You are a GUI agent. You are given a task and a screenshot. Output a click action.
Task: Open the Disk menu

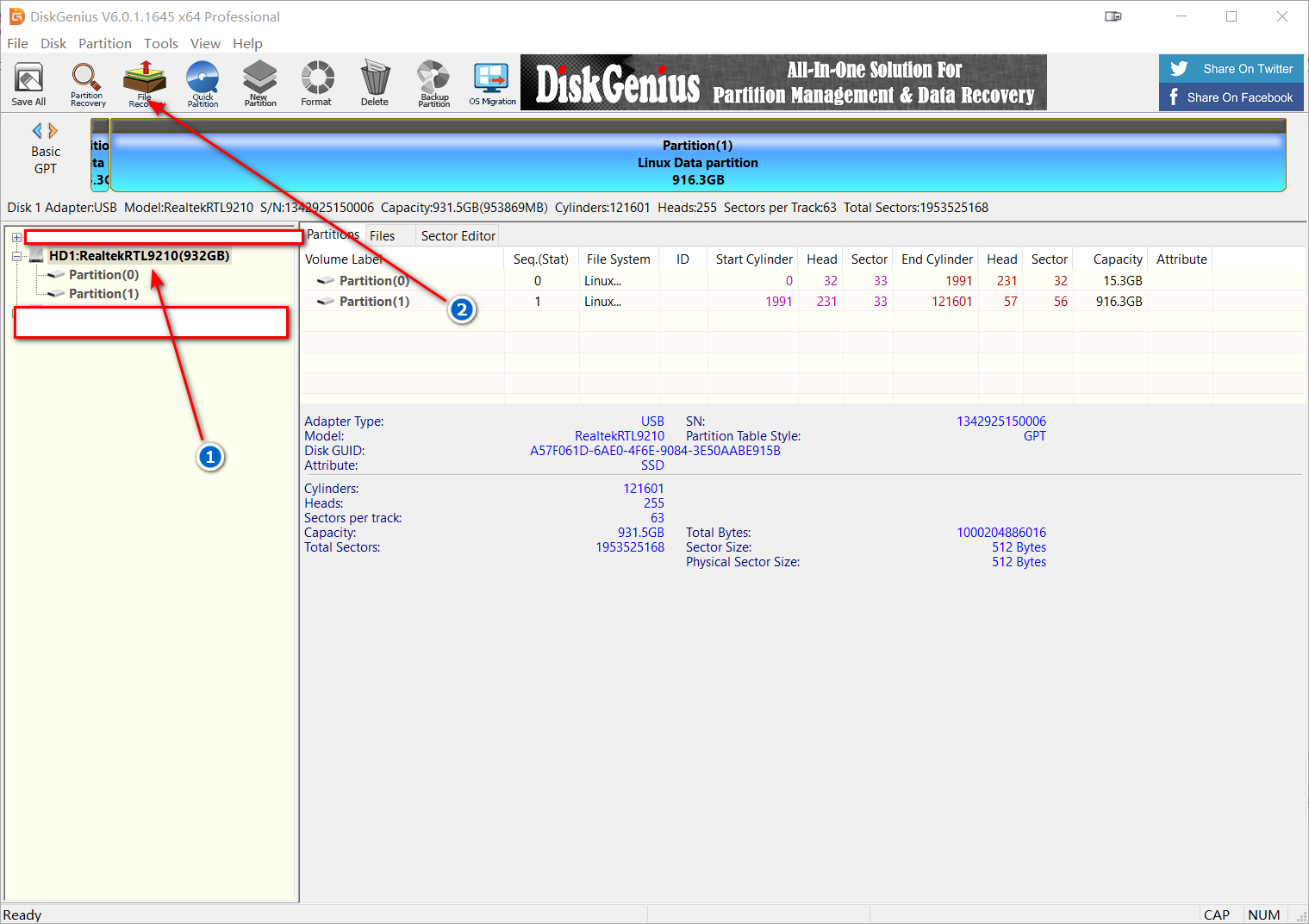pos(53,43)
